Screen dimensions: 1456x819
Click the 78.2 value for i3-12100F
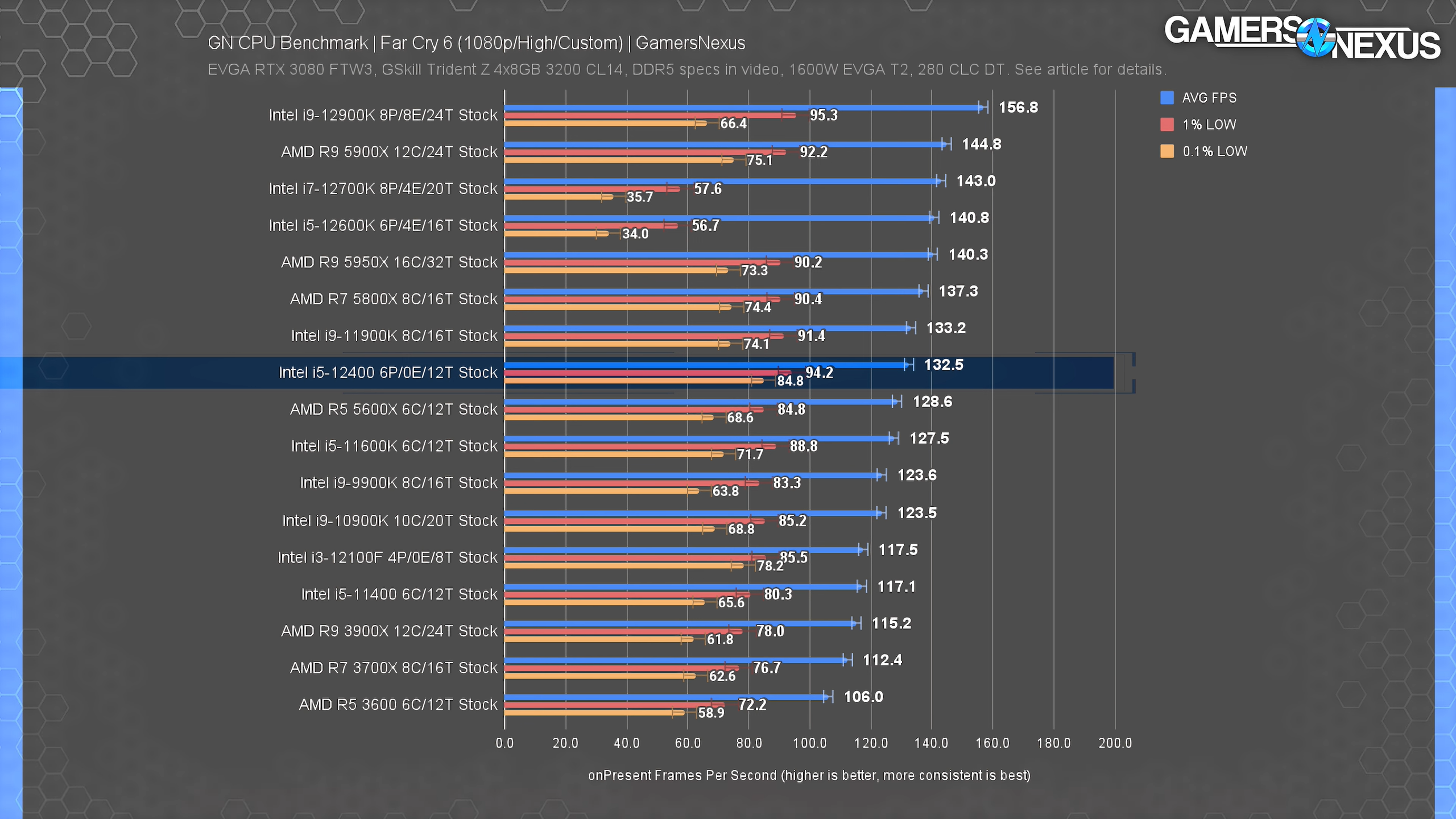[770, 566]
